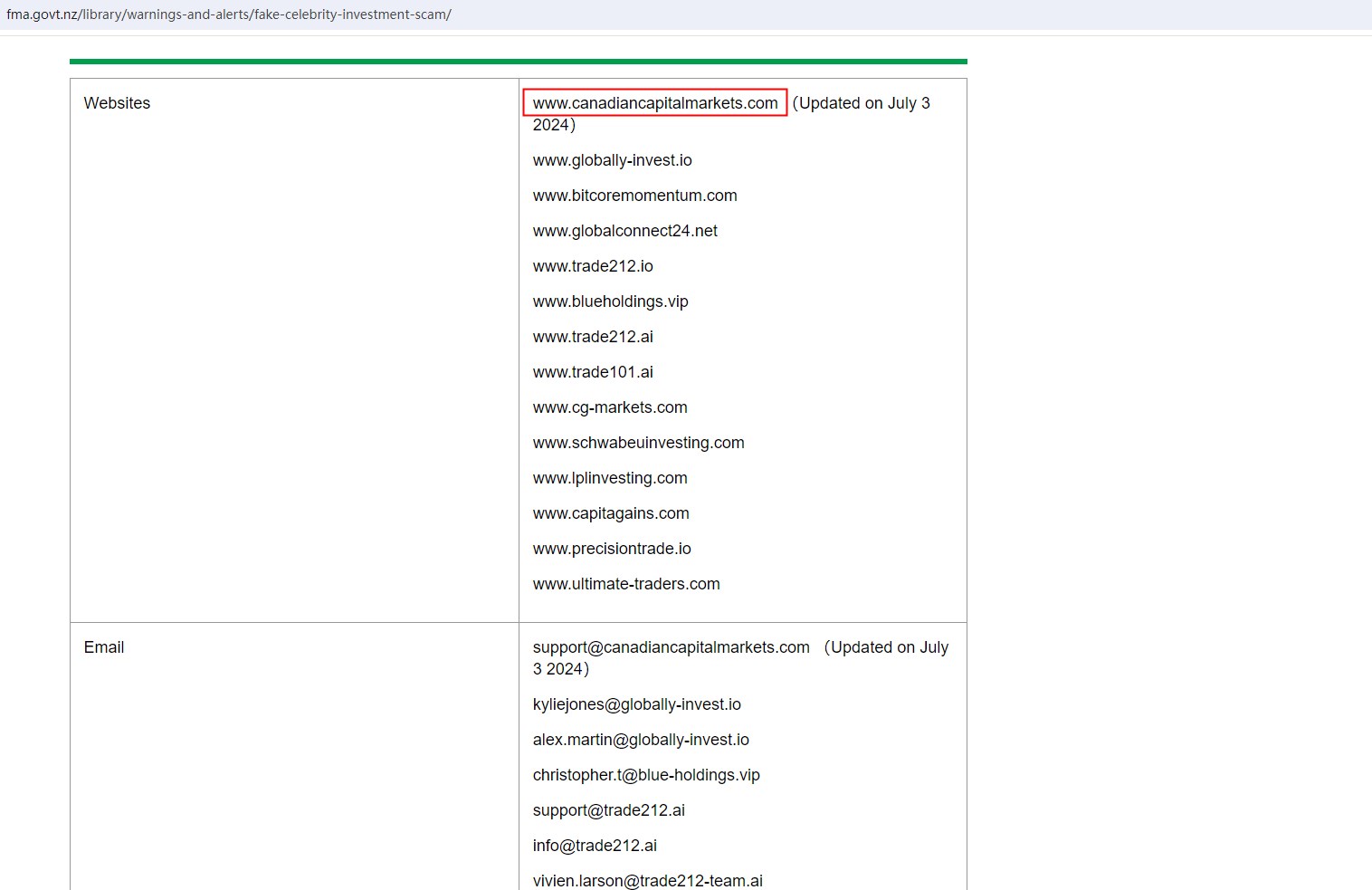Viewport: 1372px width, 890px height.
Task: Click support@trade212.ai email
Action: (609, 810)
